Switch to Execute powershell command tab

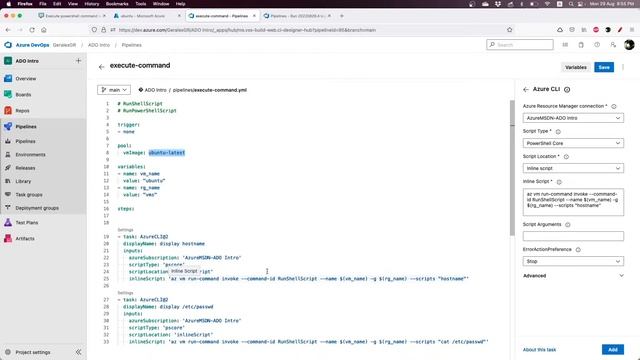click(71, 16)
